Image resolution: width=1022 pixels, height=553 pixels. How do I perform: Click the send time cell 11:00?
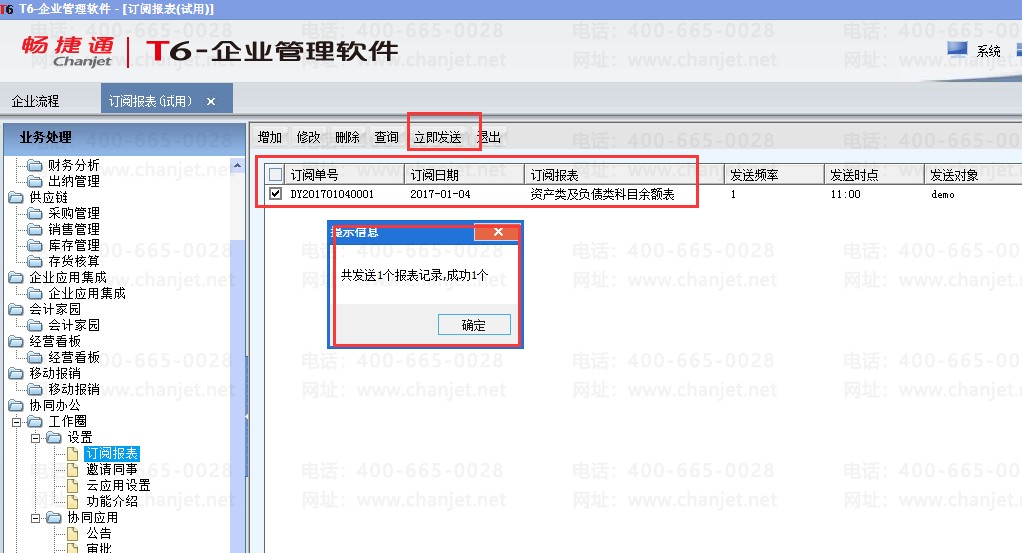pos(845,194)
